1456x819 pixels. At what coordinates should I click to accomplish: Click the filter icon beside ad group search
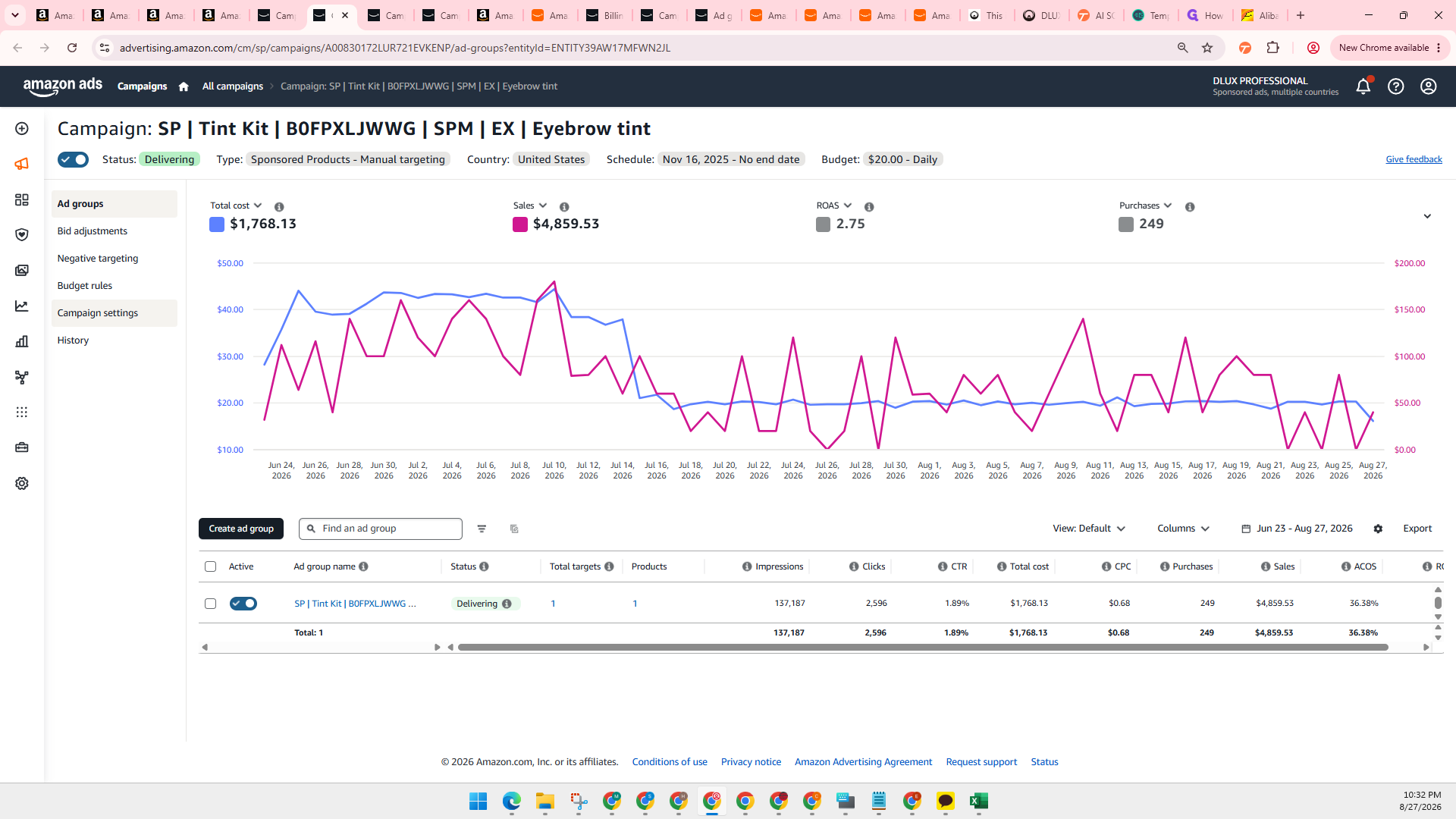point(482,529)
